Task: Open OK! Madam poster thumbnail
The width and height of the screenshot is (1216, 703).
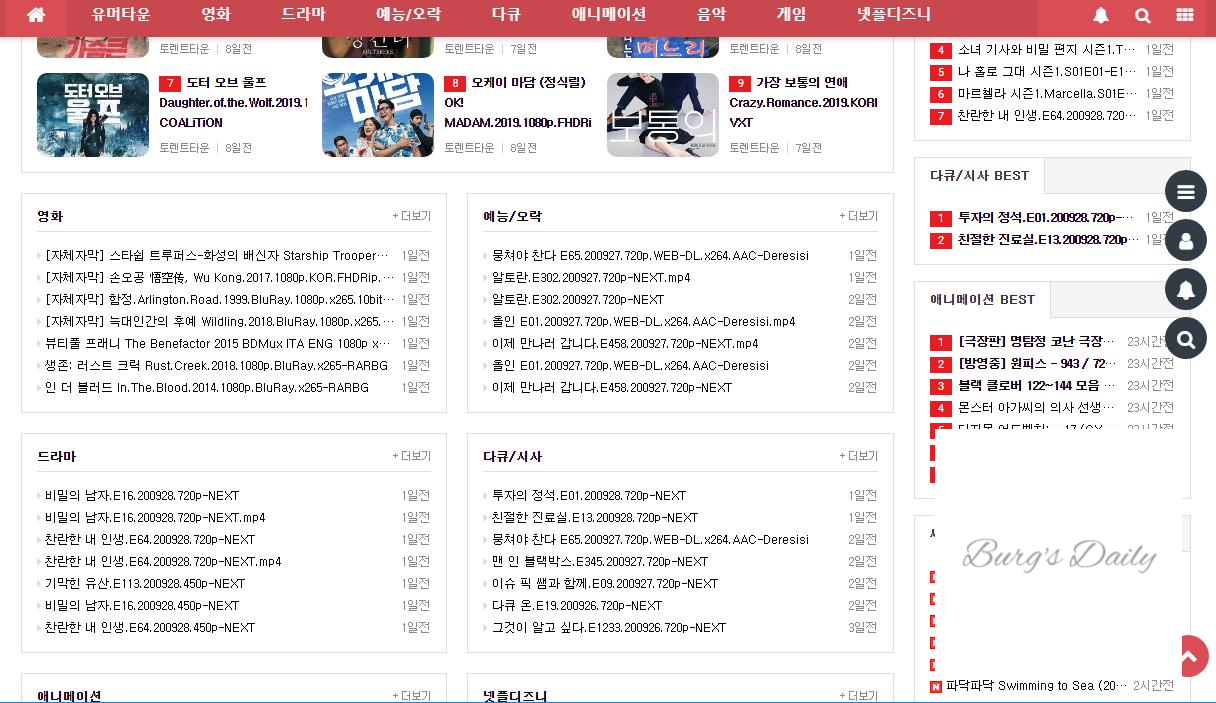Action: 378,115
